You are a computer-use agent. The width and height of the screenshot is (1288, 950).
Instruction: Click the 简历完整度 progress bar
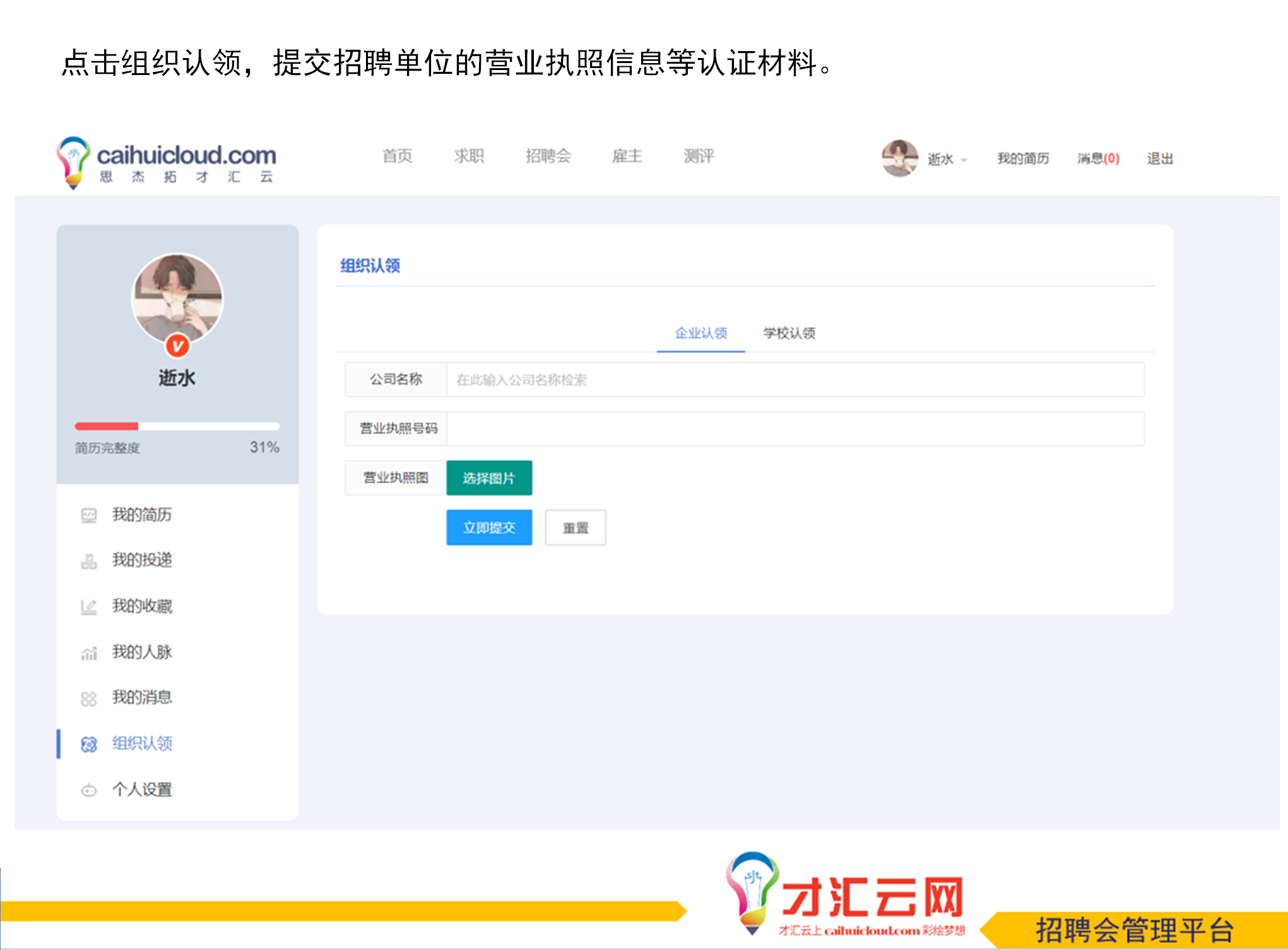coord(177,426)
